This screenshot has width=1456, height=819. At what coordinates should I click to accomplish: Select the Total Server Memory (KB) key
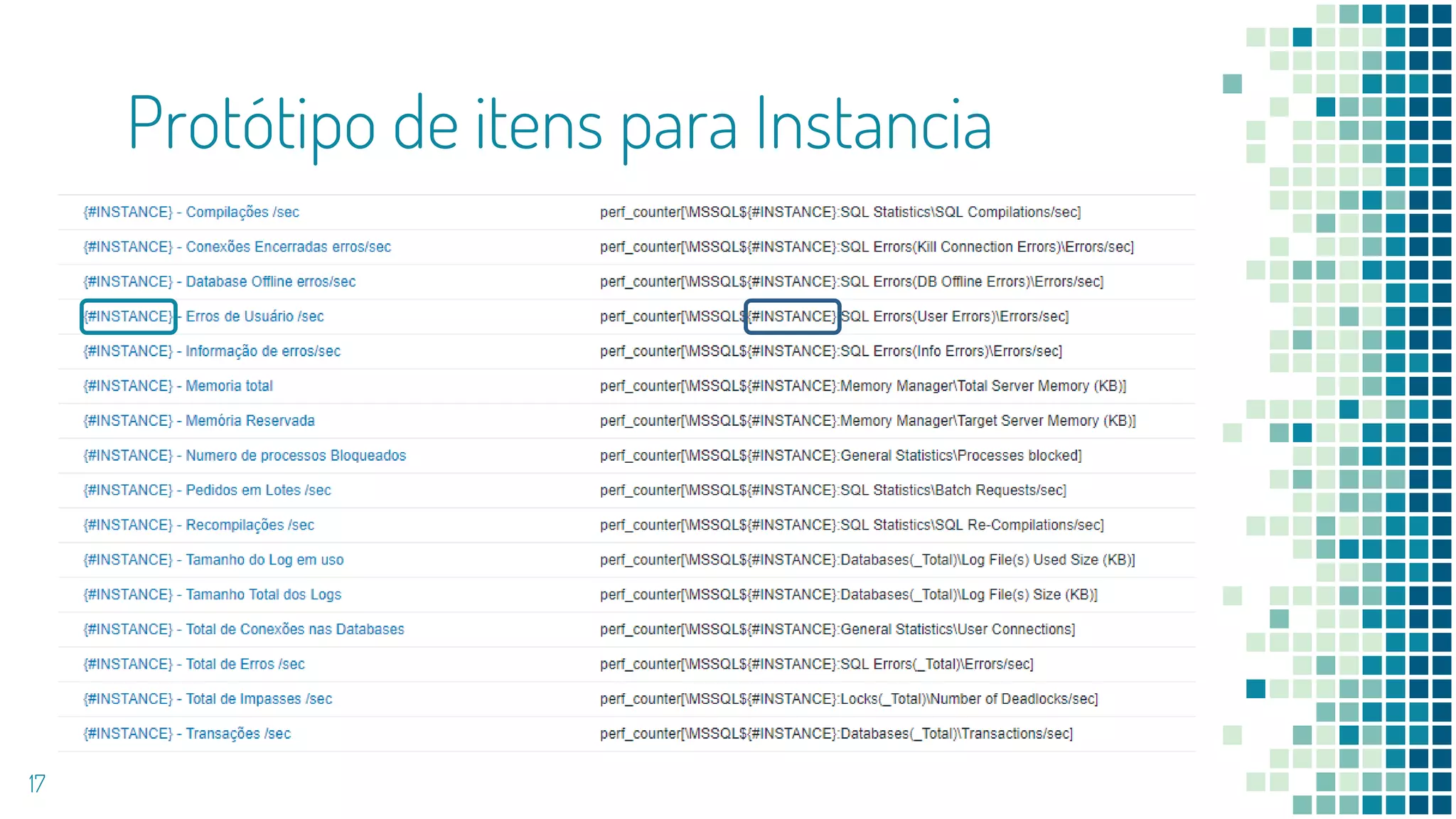point(863,386)
